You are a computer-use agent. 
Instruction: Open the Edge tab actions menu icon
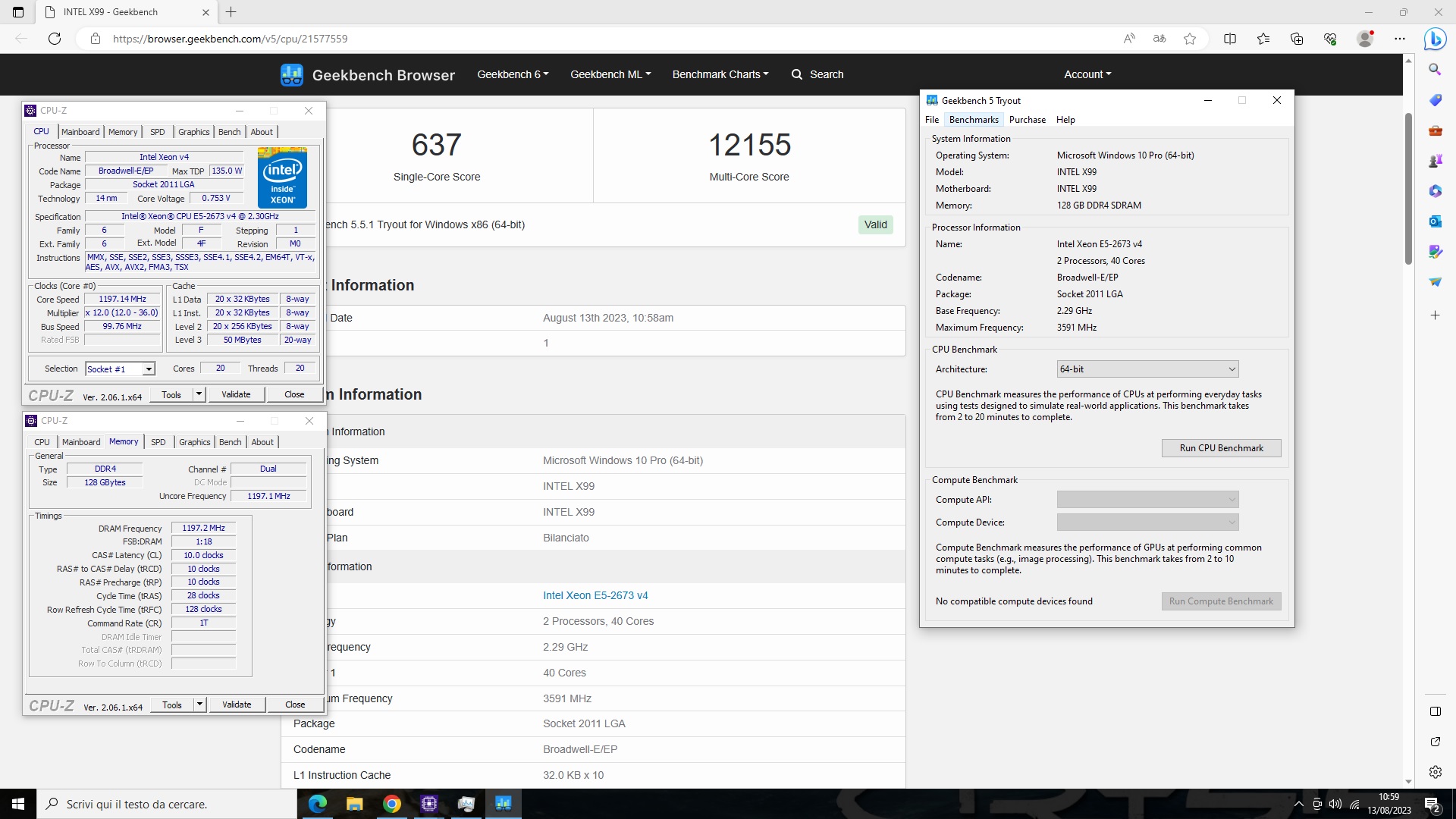(18, 12)
